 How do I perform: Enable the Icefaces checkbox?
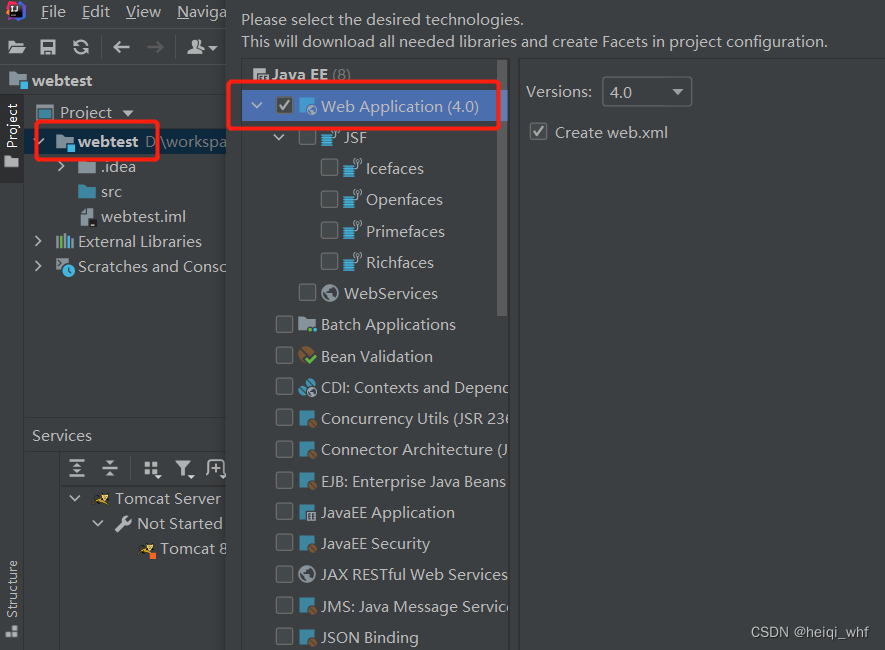pos(329,168)
